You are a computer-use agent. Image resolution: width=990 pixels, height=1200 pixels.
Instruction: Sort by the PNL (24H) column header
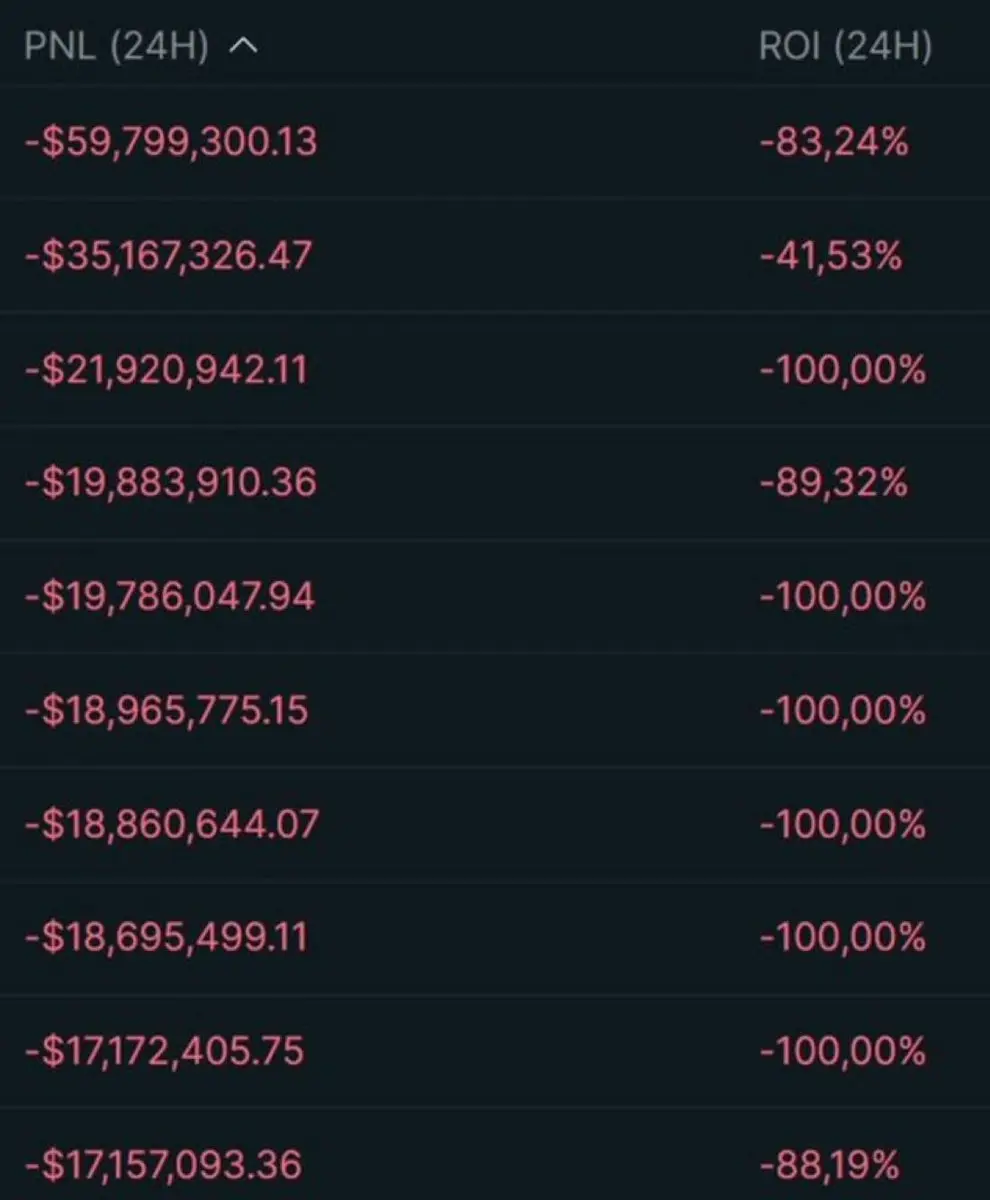[117, 48]
